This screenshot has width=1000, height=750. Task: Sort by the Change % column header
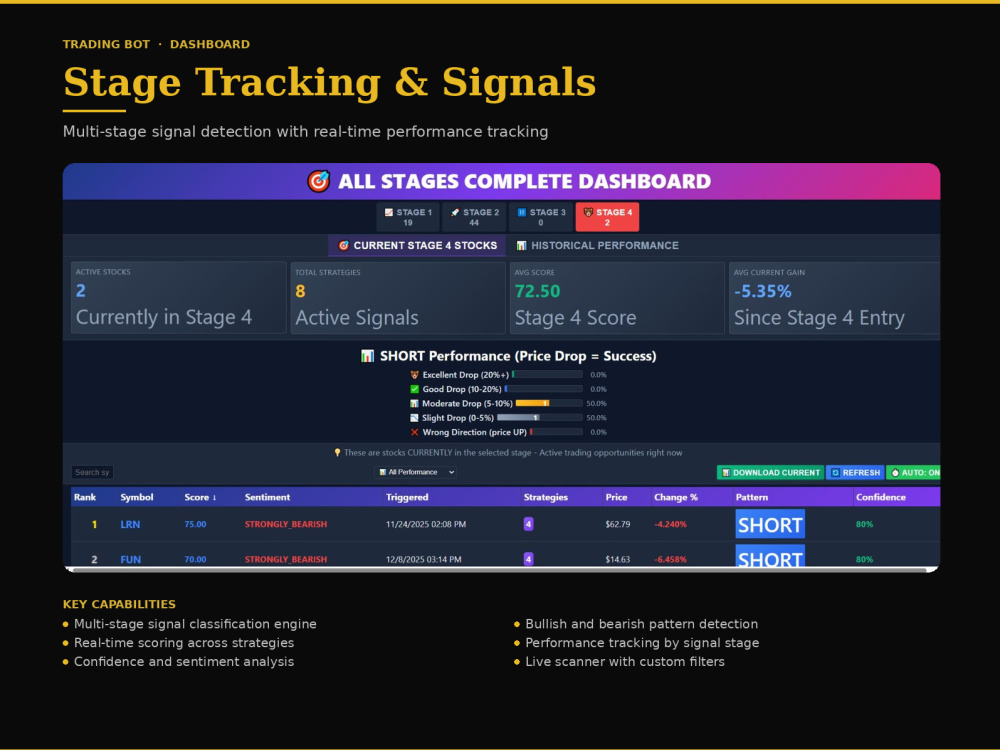[676, 497]
